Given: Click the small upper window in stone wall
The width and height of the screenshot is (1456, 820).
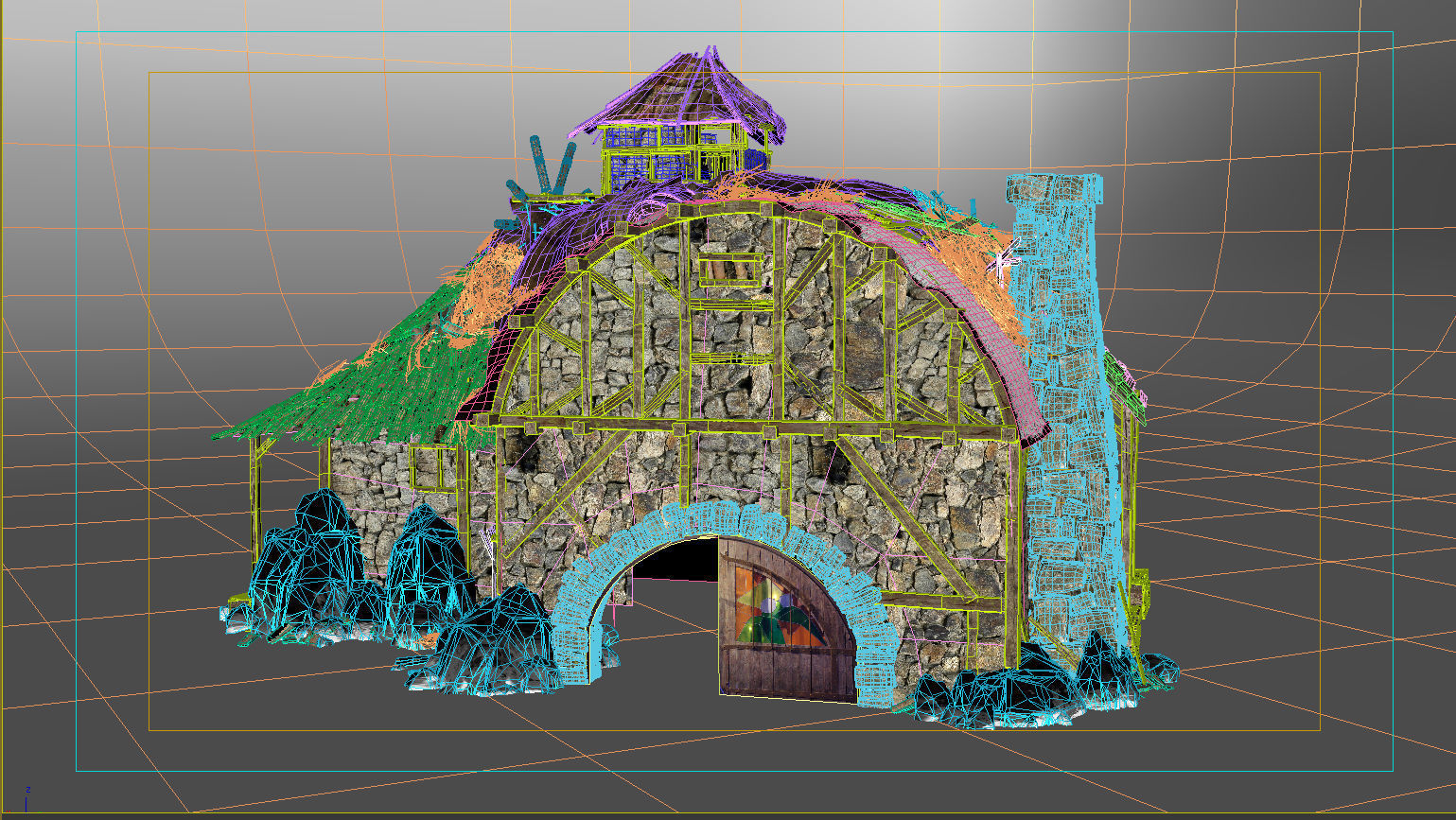Looking at the screenshot, I should [x=731, y=269].
